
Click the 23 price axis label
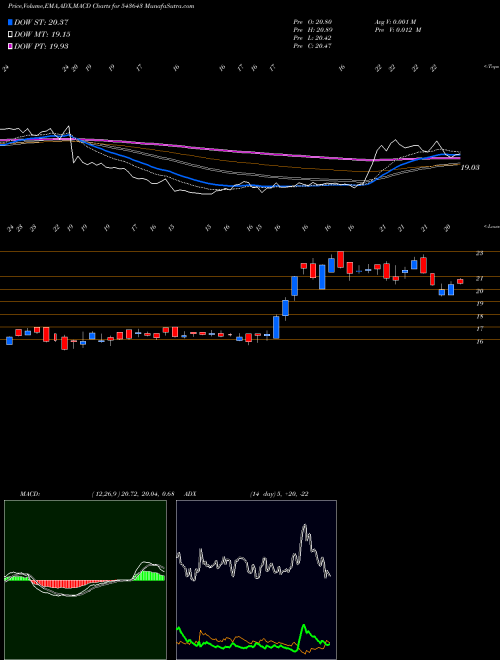(479, 253)
